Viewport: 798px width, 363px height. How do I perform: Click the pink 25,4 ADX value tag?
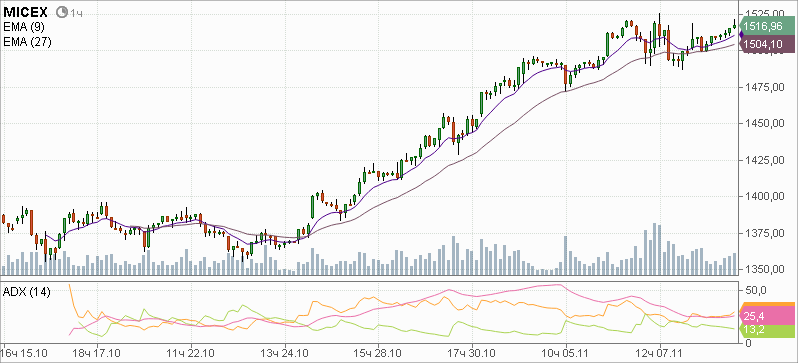click(766, 316)
